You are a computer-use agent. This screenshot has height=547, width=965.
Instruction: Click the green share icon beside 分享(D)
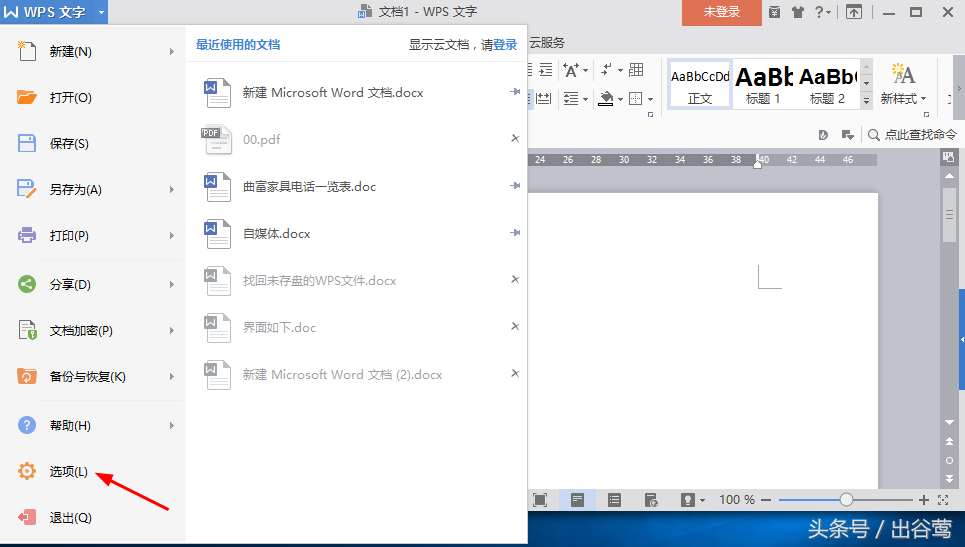(x=26, y=284)
